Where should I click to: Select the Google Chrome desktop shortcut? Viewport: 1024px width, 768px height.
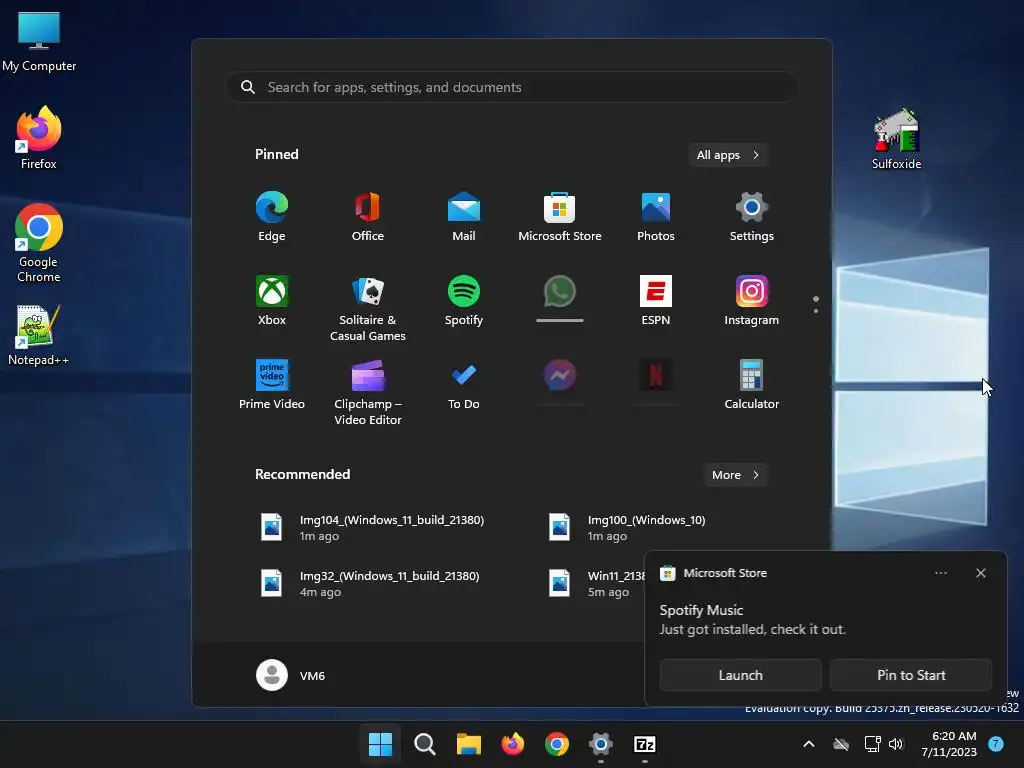click(x=39, y=243)
